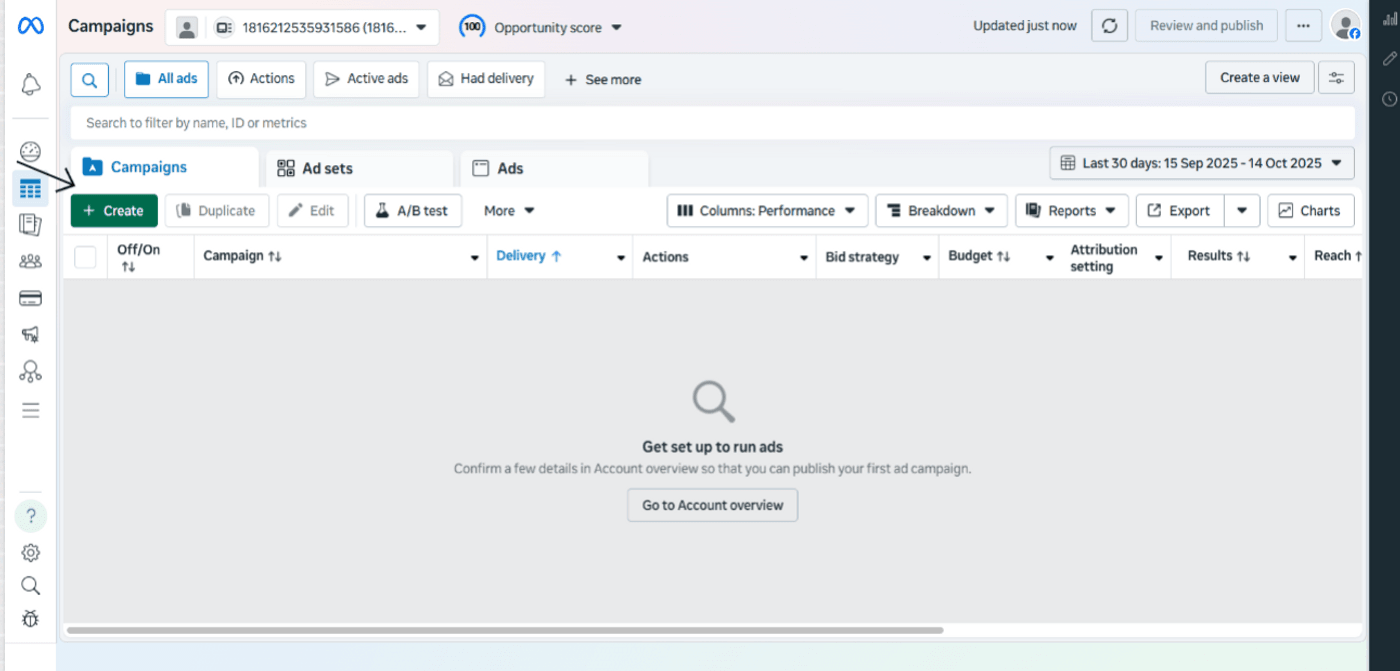
Task: Expand the Opportunity score dropdown
Action: point(541,27)
